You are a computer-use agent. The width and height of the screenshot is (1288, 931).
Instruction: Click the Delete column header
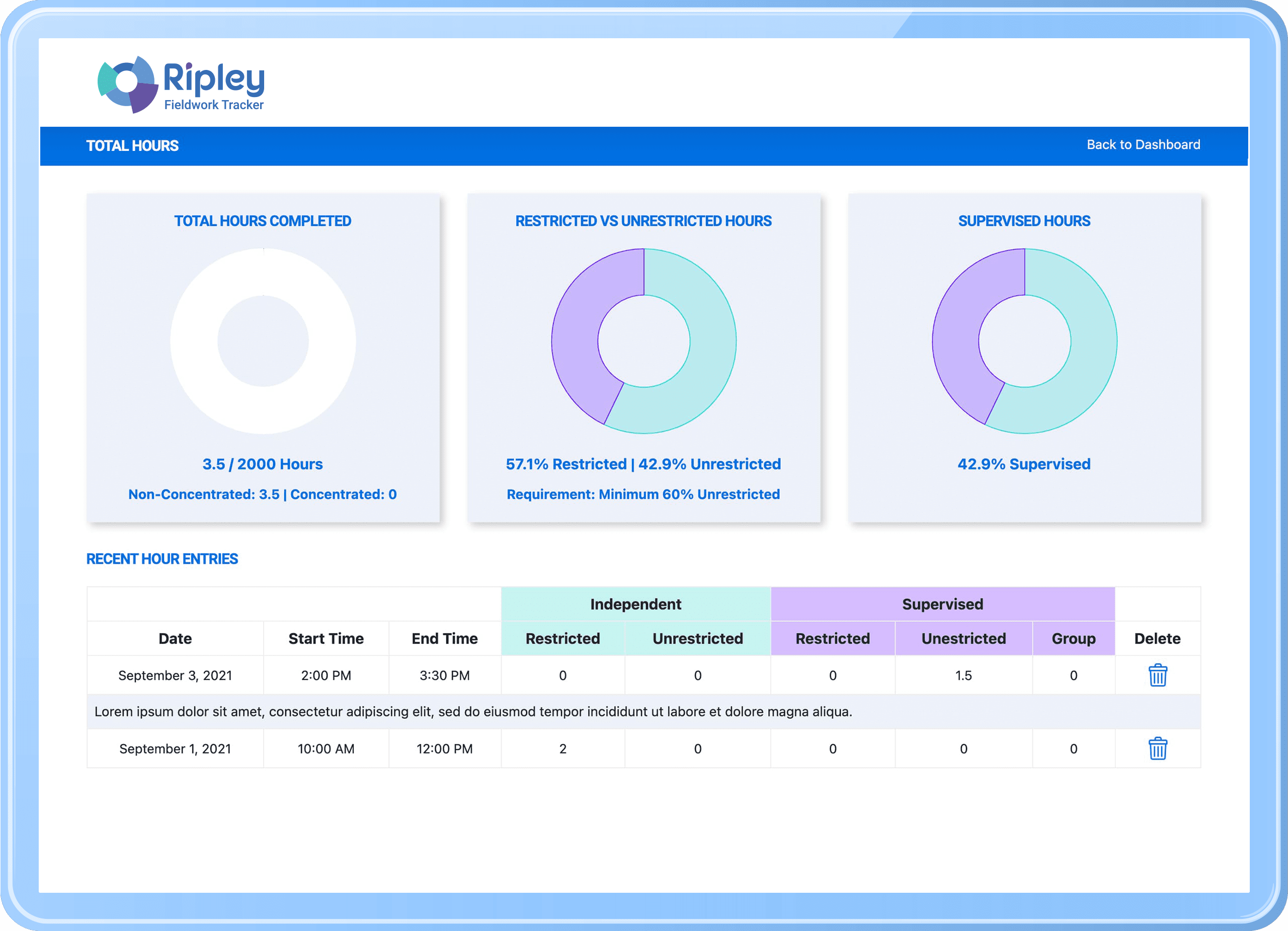1157,638
